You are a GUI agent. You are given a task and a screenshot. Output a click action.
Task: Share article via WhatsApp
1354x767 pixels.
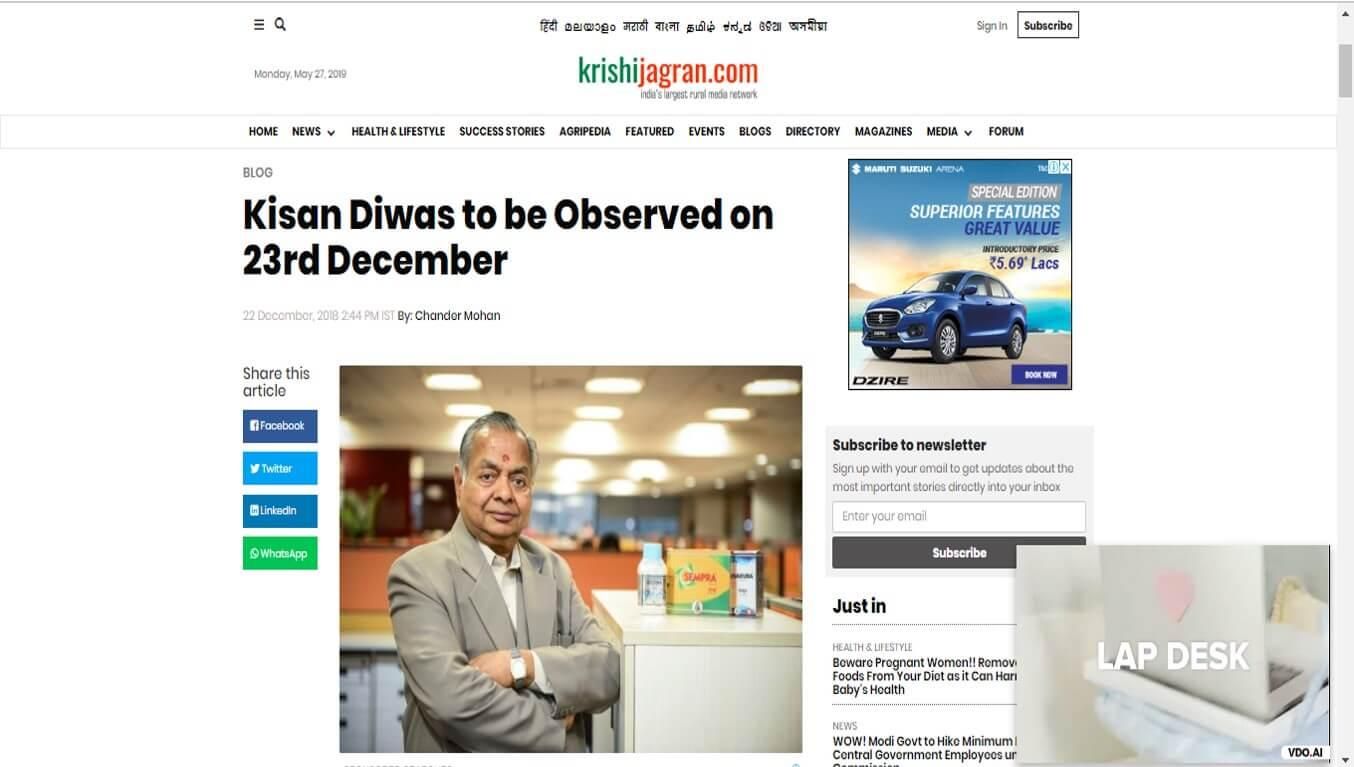tap(280, 553)
